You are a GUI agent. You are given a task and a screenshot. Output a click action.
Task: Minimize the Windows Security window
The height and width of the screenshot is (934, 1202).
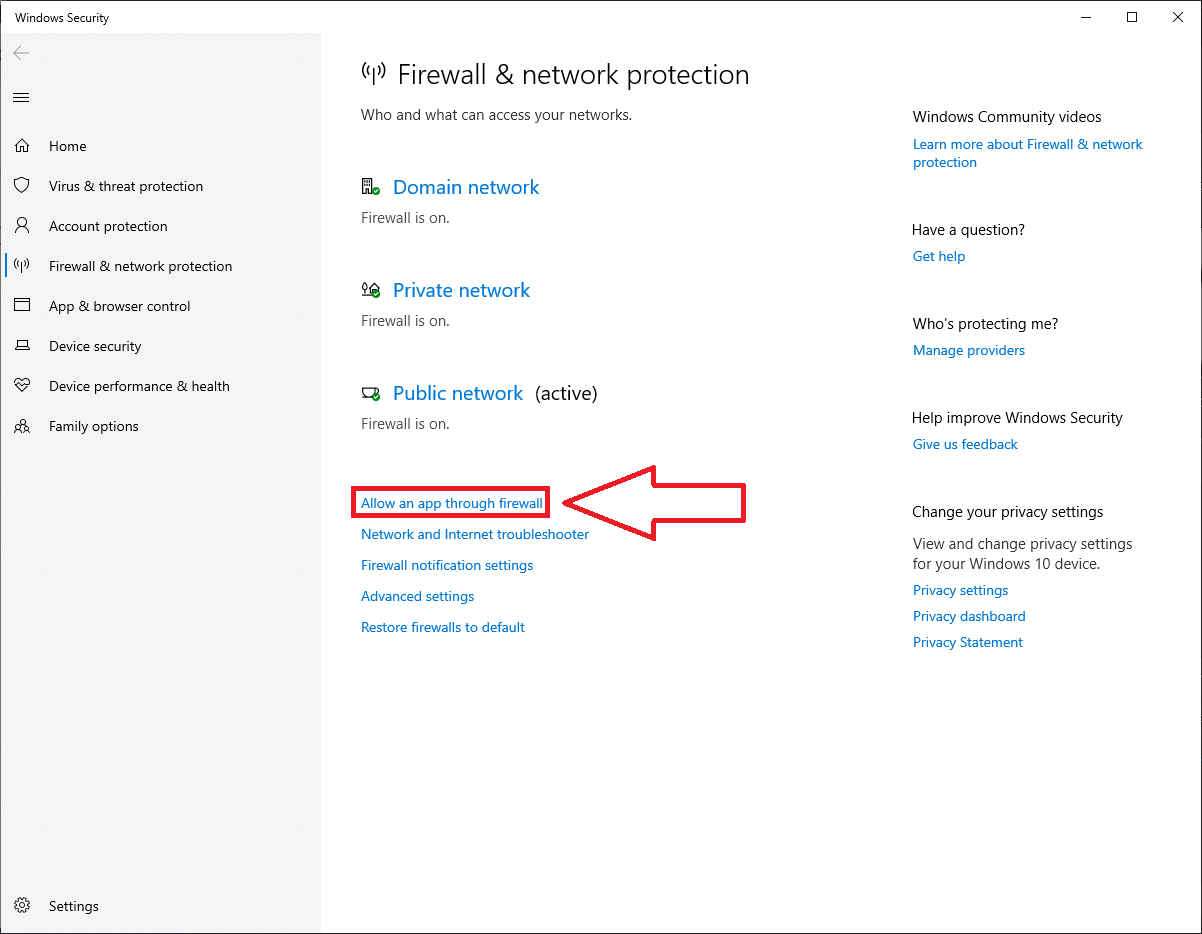coord(1086,17)
